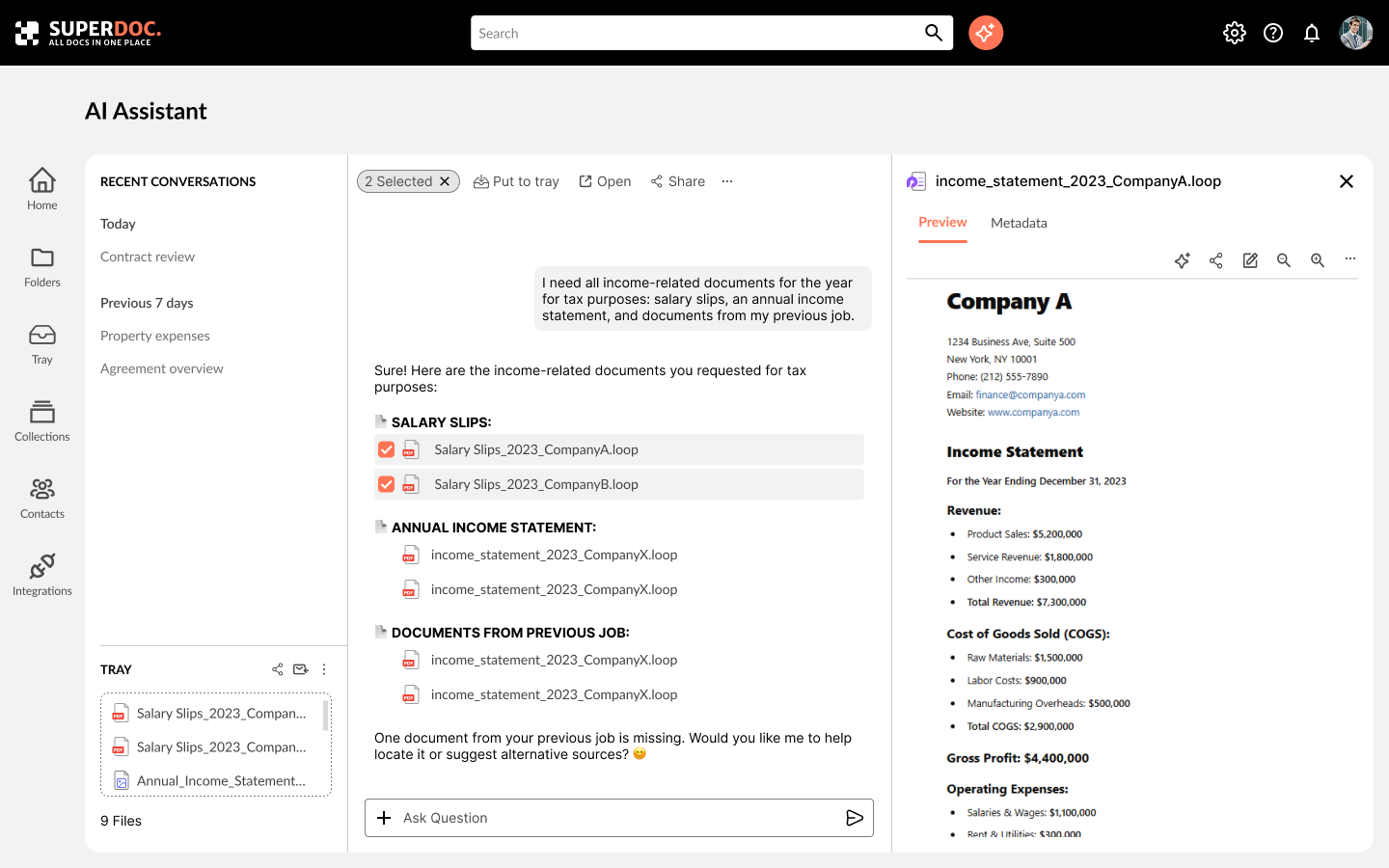Open the Property expenses conversation
This screenshot has height=868, width=1389.
[x=155, y=336]
